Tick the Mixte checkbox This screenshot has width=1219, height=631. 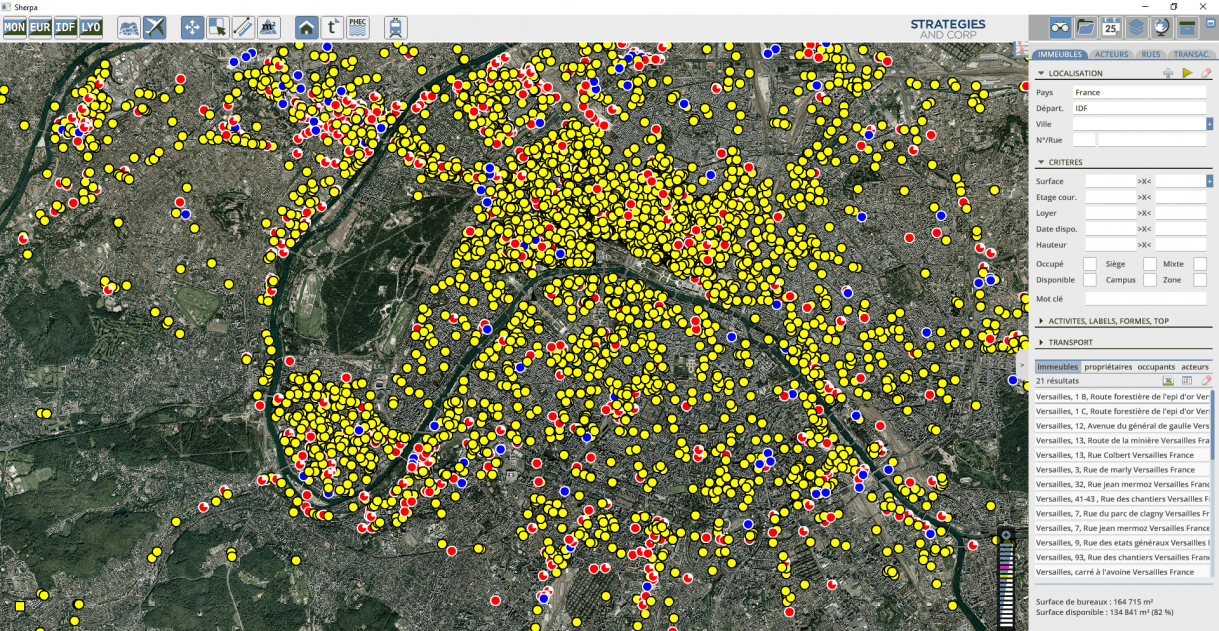pos(1200,264)
